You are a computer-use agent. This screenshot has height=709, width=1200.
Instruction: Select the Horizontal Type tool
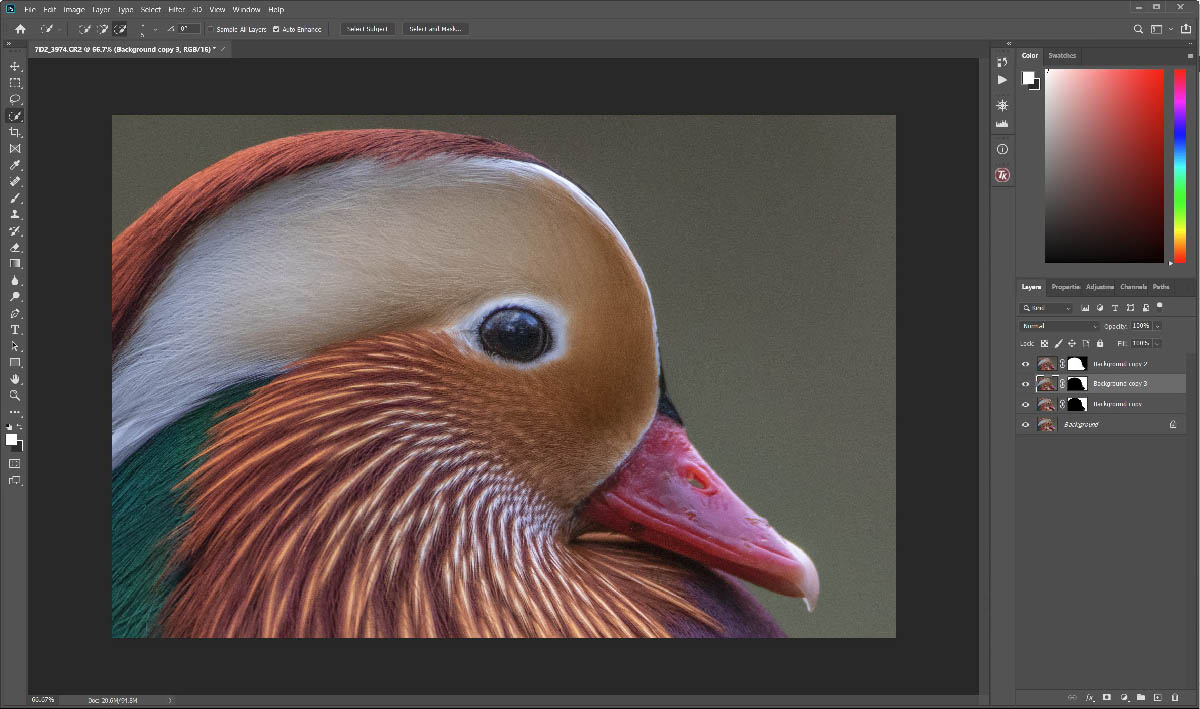click(x=15, y=329)
